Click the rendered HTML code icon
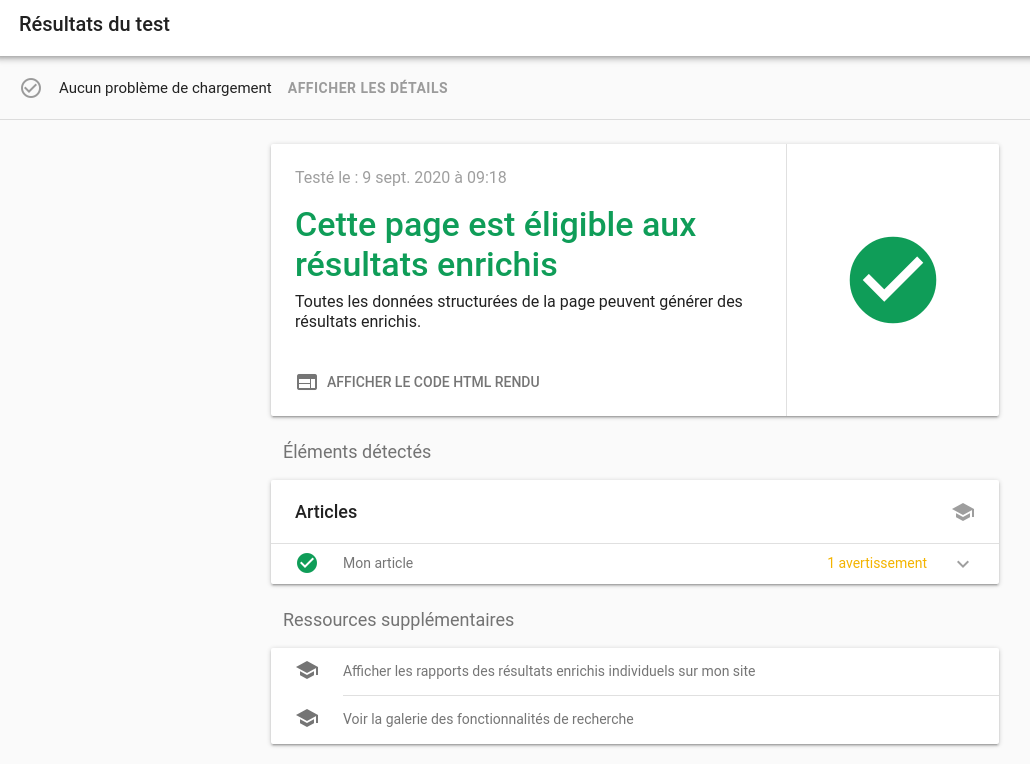1030x764 pixels. (x=307, y=382)
